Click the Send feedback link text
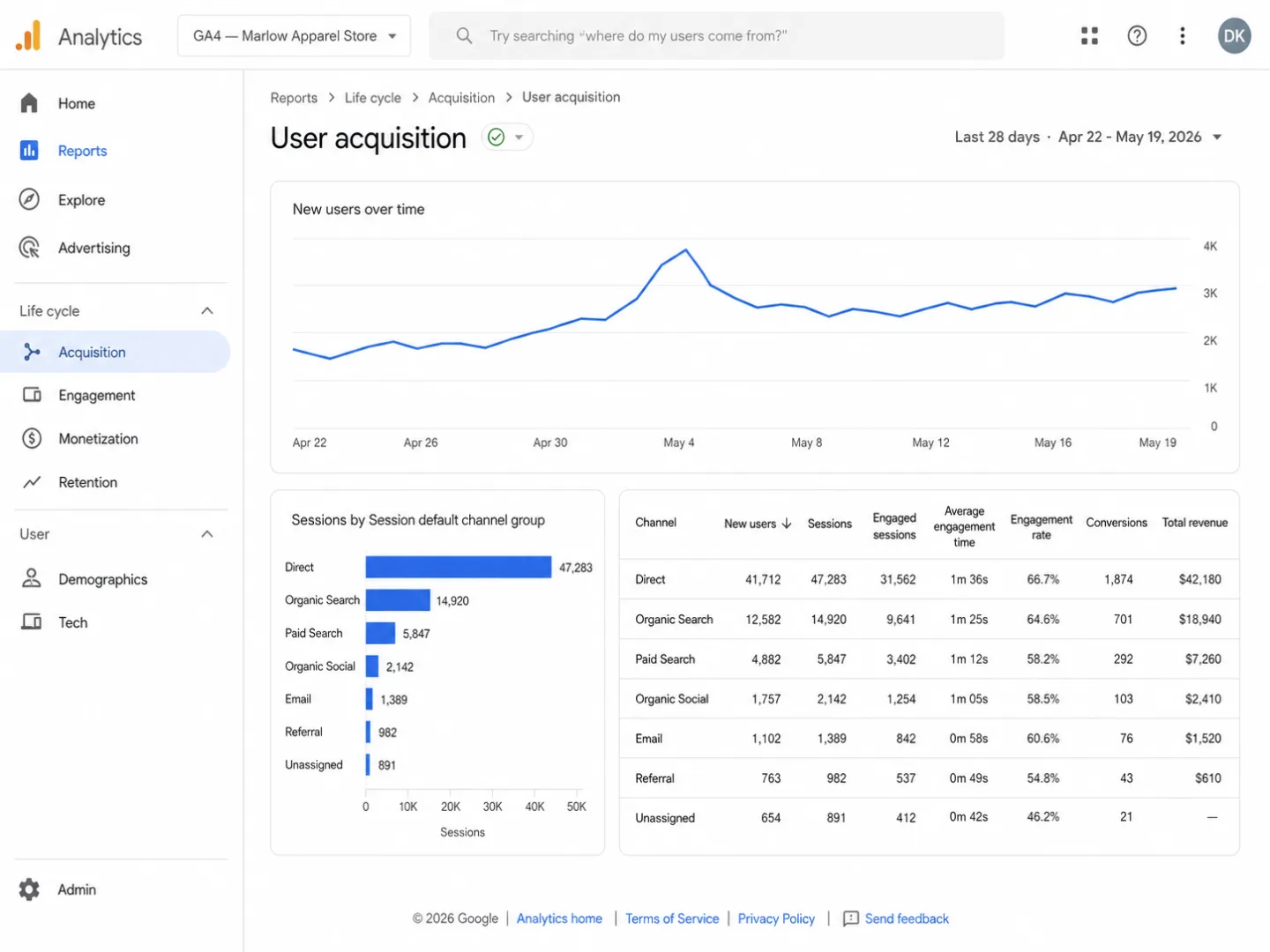This screenshot has height=952, width=1270. (x=907, y=919)
